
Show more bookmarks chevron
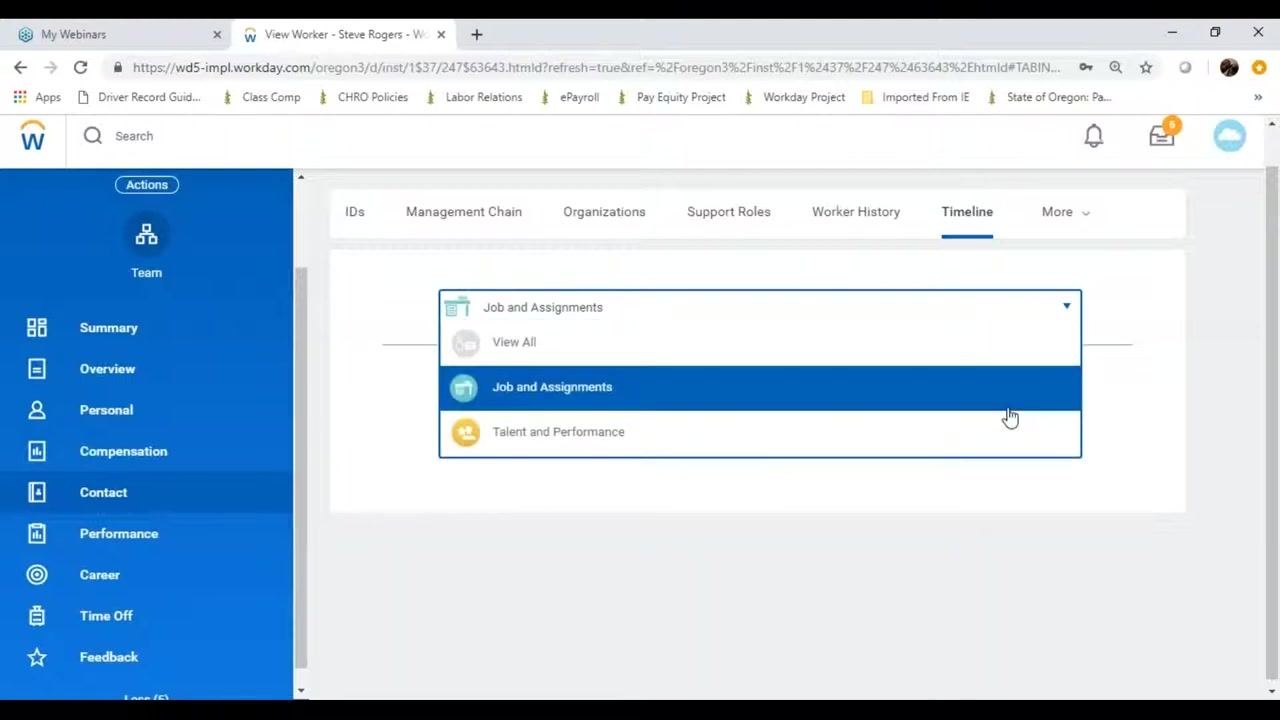click(x=1258, y=97)
